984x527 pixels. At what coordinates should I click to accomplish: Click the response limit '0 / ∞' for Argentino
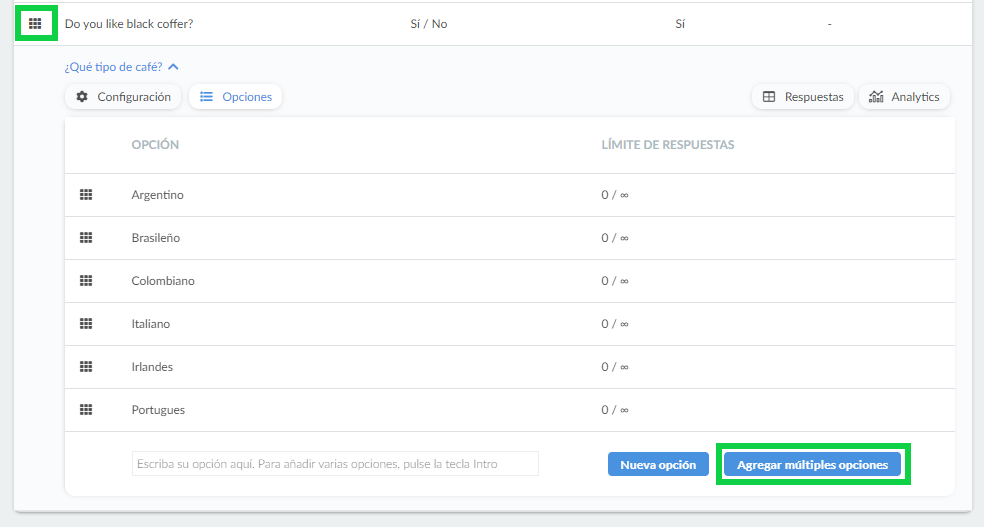pyautogui.click(x=615, y=194)
